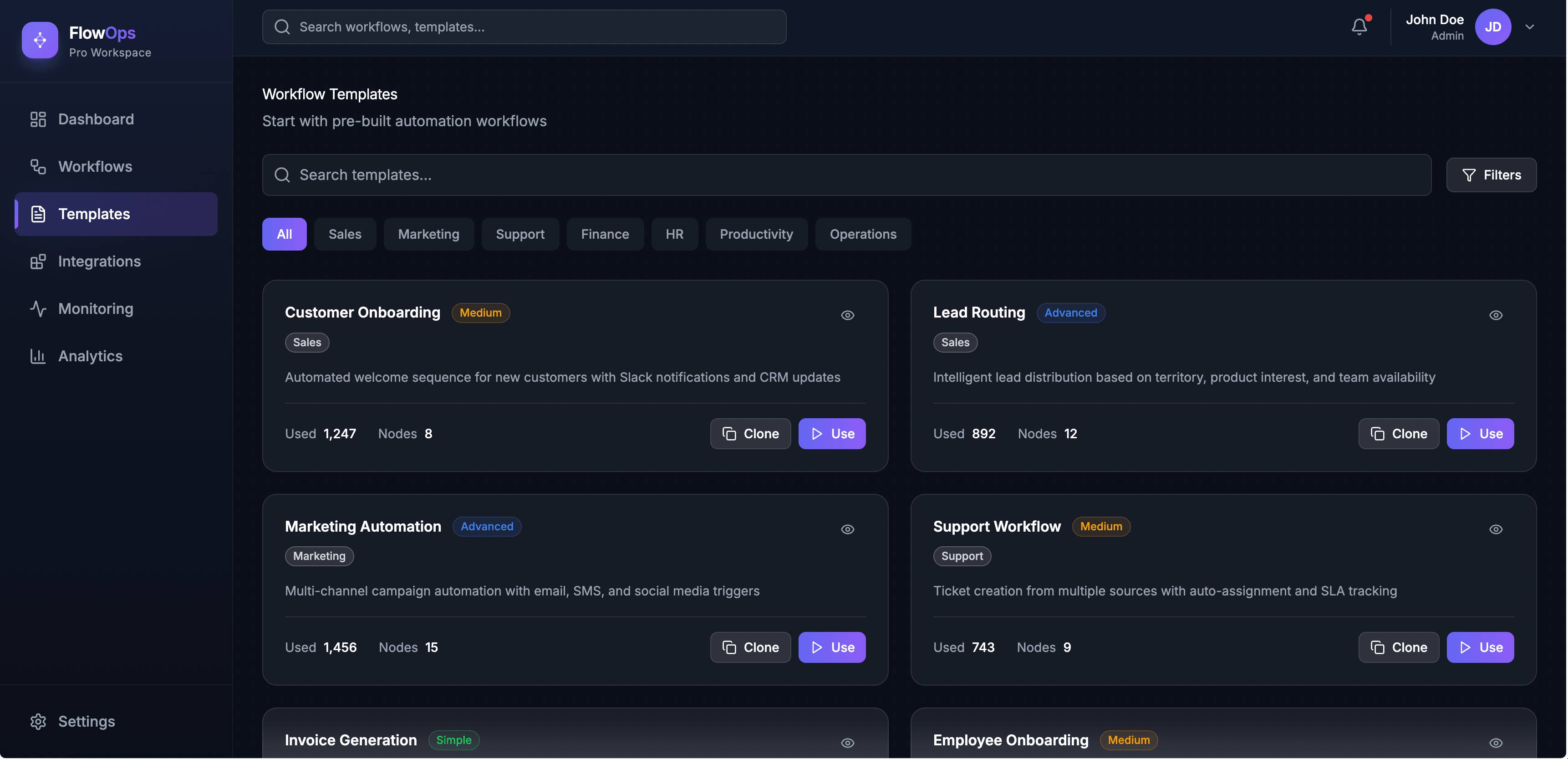Image resolution: width=1568 pixels, height=759 pixels.
Task: Show preview of the Lead Routing template
Action: coord(1496,315)
